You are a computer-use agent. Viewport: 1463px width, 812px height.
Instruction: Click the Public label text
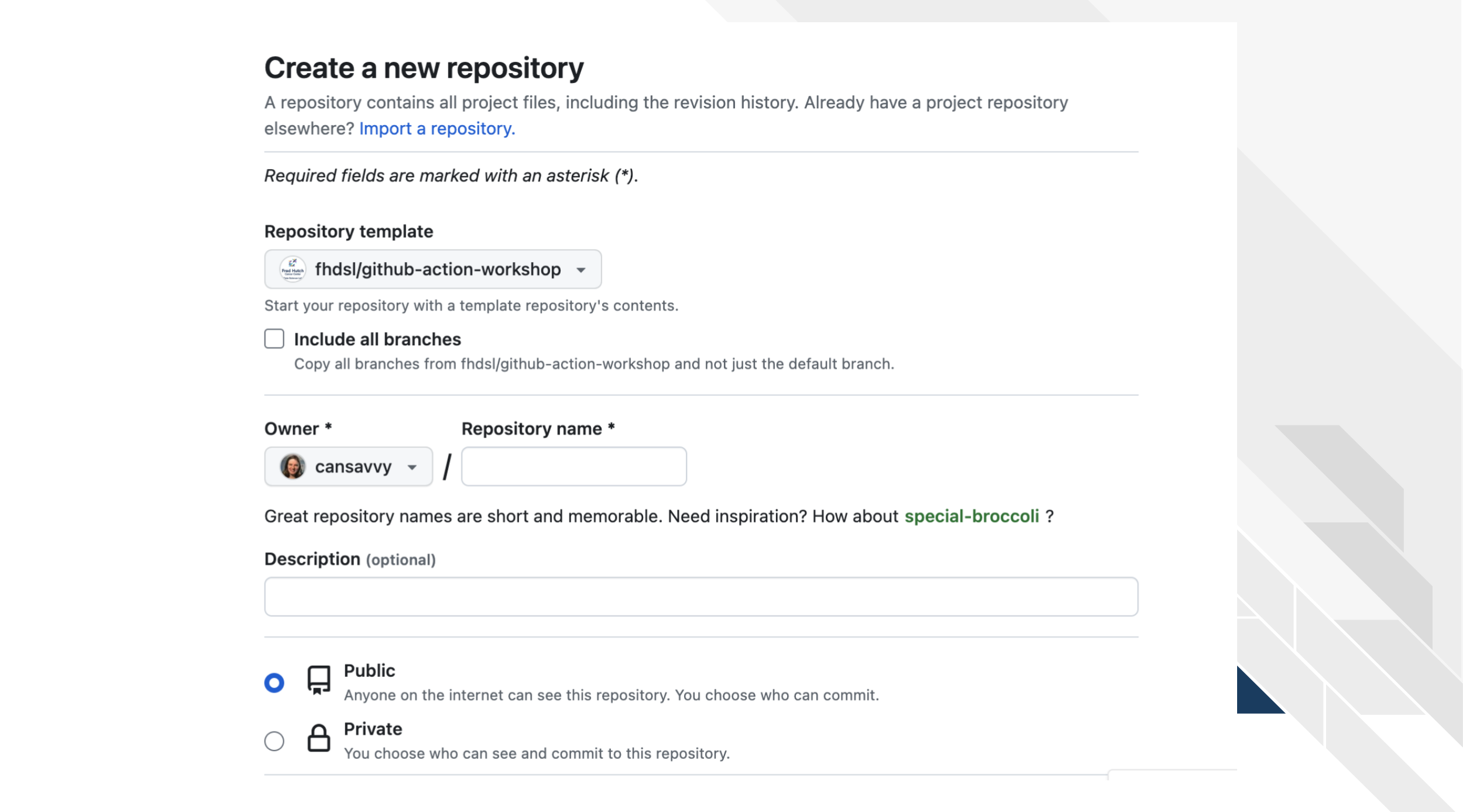point(369,670)
